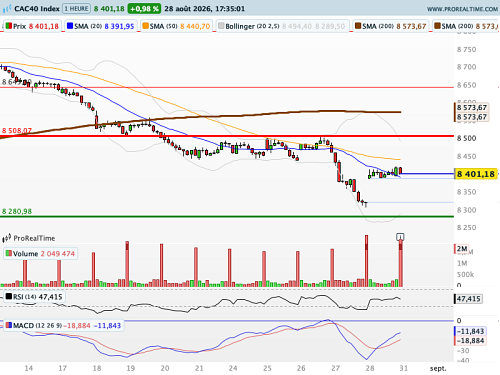Viewport: 500px width, 375px height.
Task: Click the MACD indicator color swatch
Action: point(9,325)
